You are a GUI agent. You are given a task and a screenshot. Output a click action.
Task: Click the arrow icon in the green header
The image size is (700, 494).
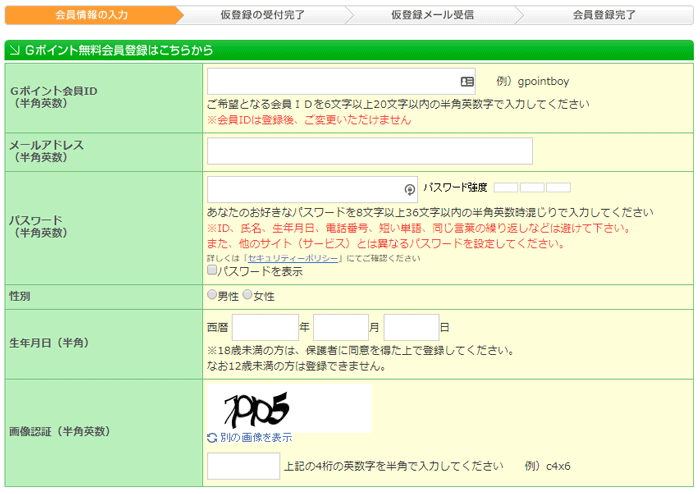tap(15, 50)
